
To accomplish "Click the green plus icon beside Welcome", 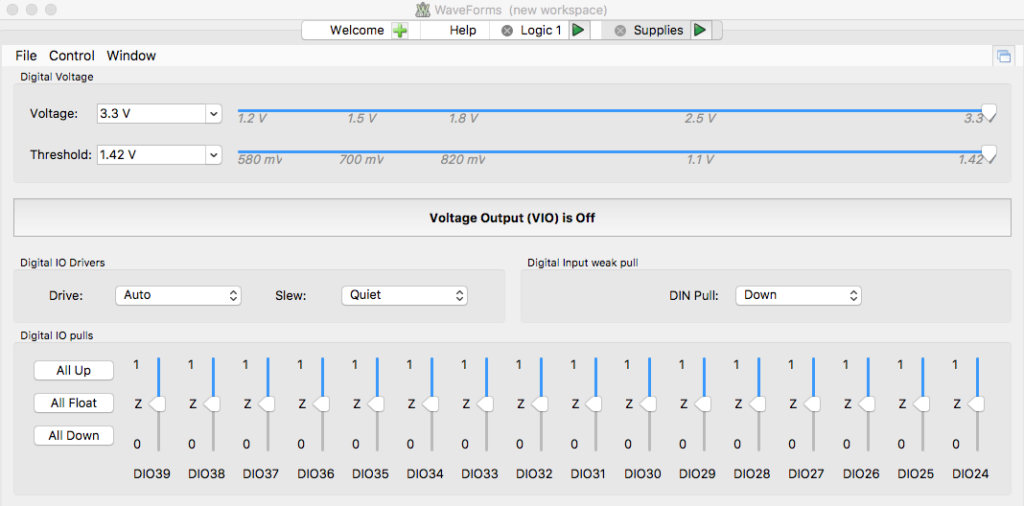I will (400, 30).
